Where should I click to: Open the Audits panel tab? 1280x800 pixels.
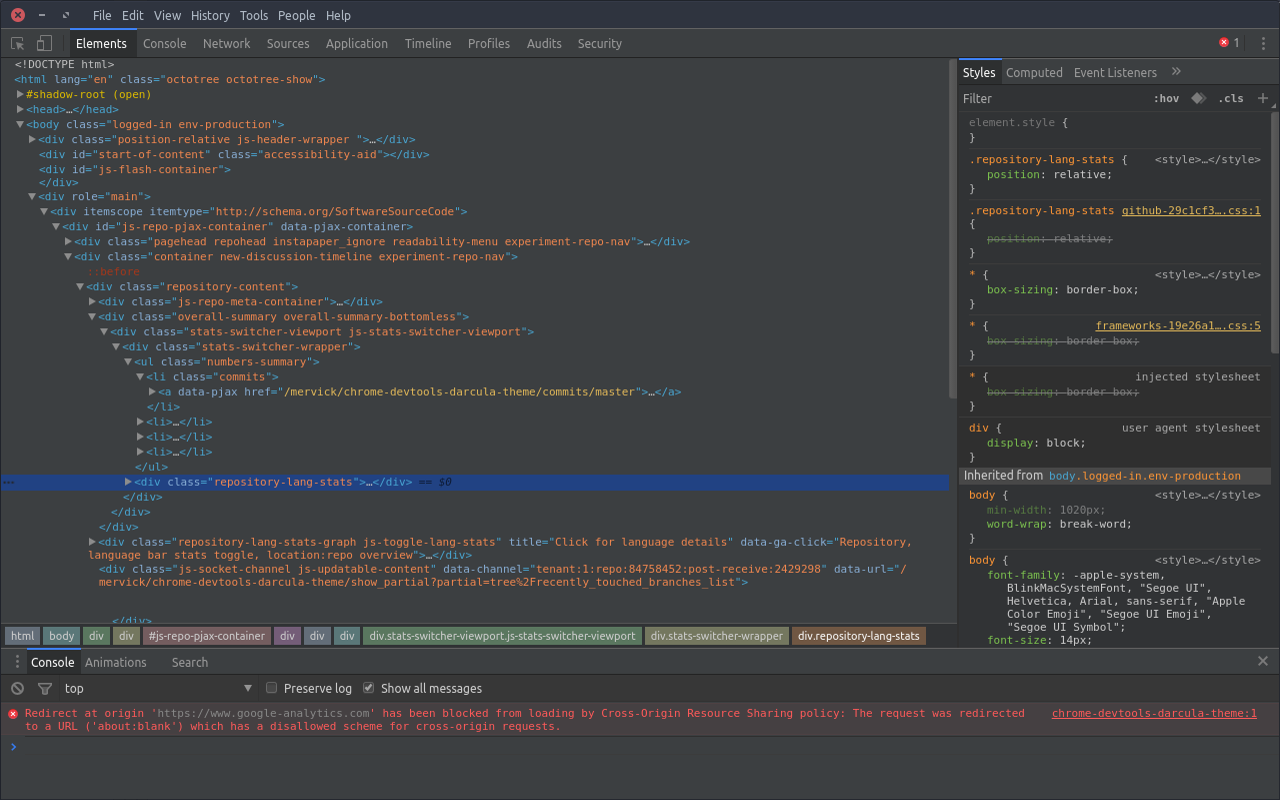544,43
